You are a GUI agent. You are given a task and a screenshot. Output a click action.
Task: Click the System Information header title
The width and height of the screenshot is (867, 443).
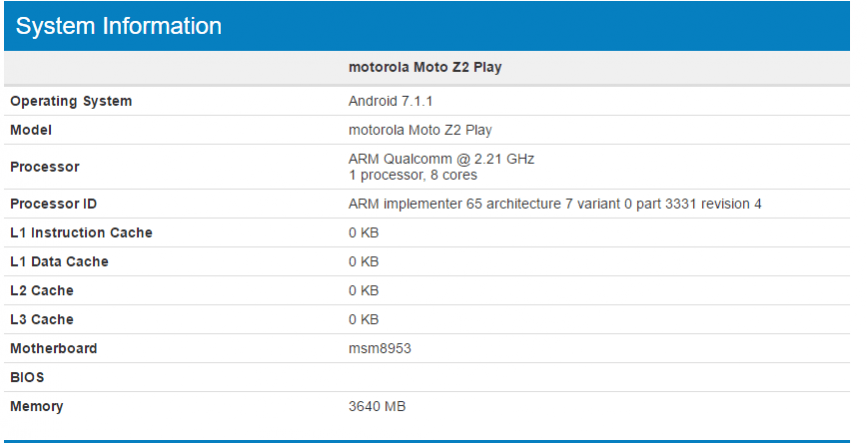tap(118, 26)
